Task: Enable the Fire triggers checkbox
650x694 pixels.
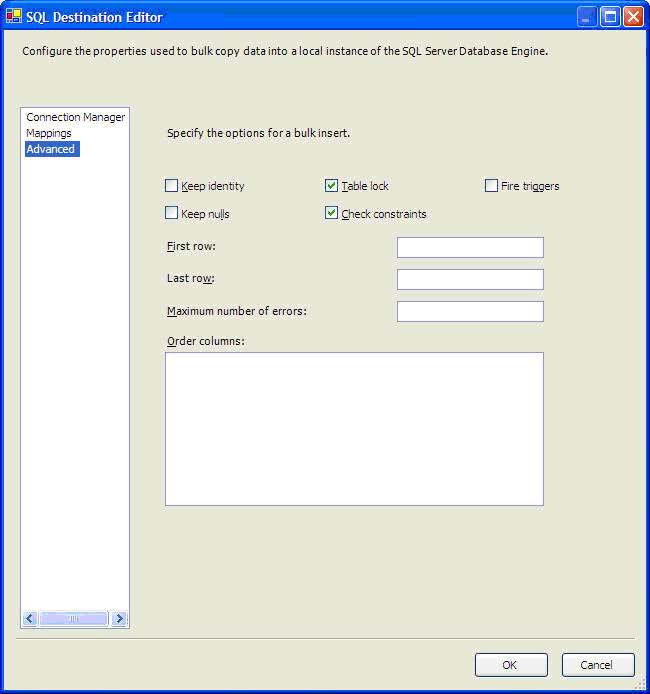Action: point(492,186)
